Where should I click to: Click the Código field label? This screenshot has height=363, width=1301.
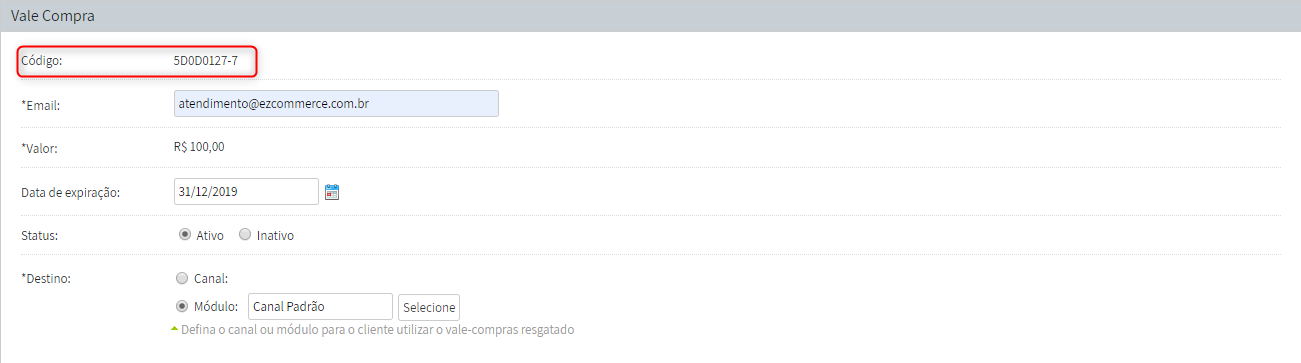tap(42, 61)
